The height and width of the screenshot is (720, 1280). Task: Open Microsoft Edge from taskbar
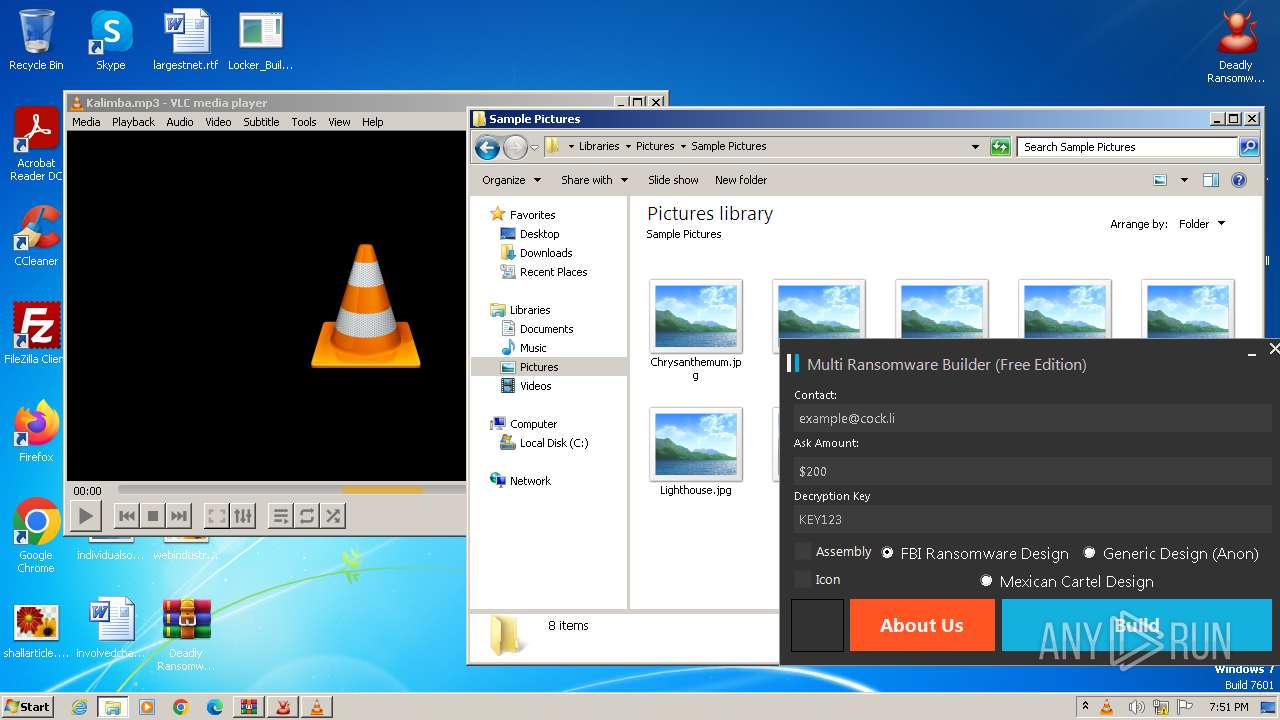click(x=215, y=707)
